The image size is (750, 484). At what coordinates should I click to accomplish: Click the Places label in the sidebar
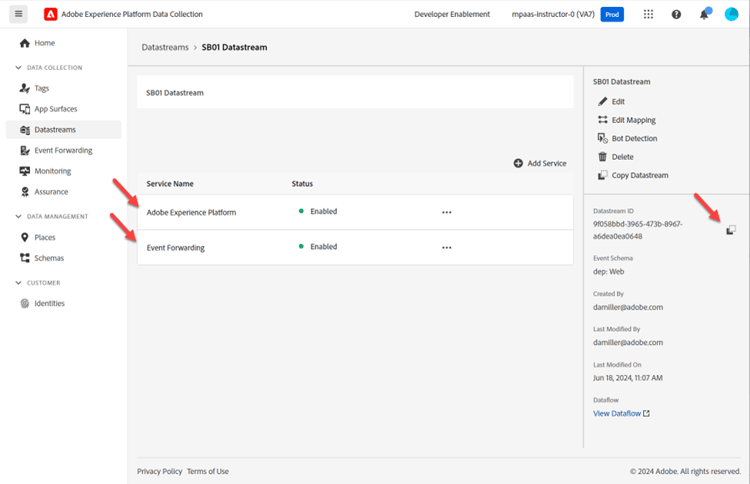click(44, 237)
